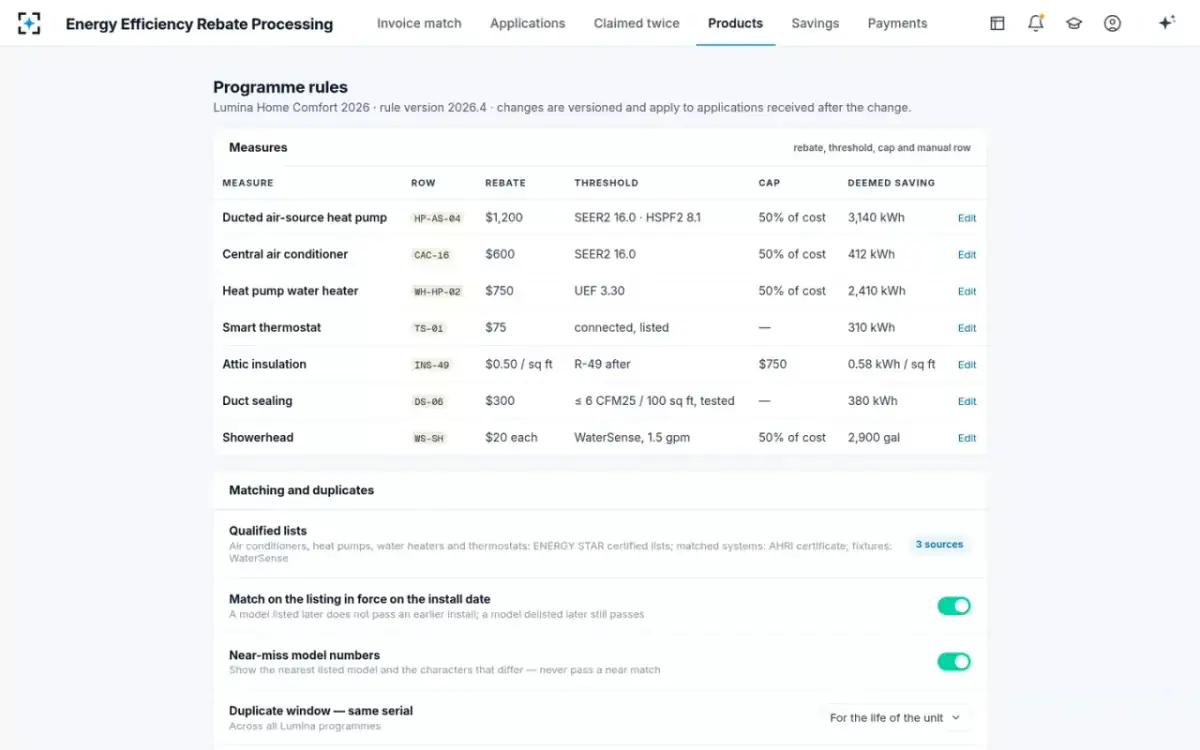
Task: Click the Smart thermostat measure name
Action: point(272,327)
